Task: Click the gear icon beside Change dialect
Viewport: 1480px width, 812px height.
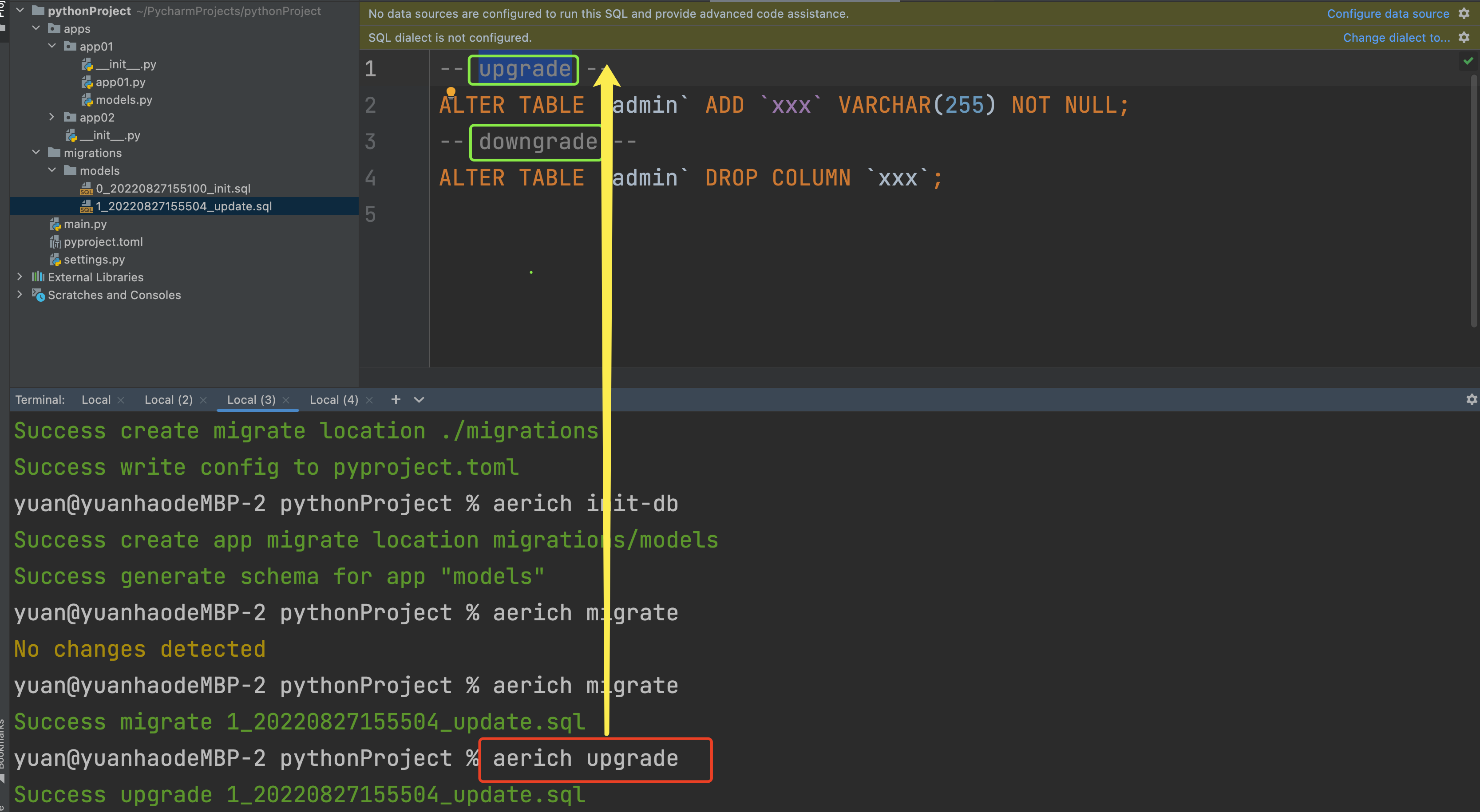Action: [x=1463, y=37]
